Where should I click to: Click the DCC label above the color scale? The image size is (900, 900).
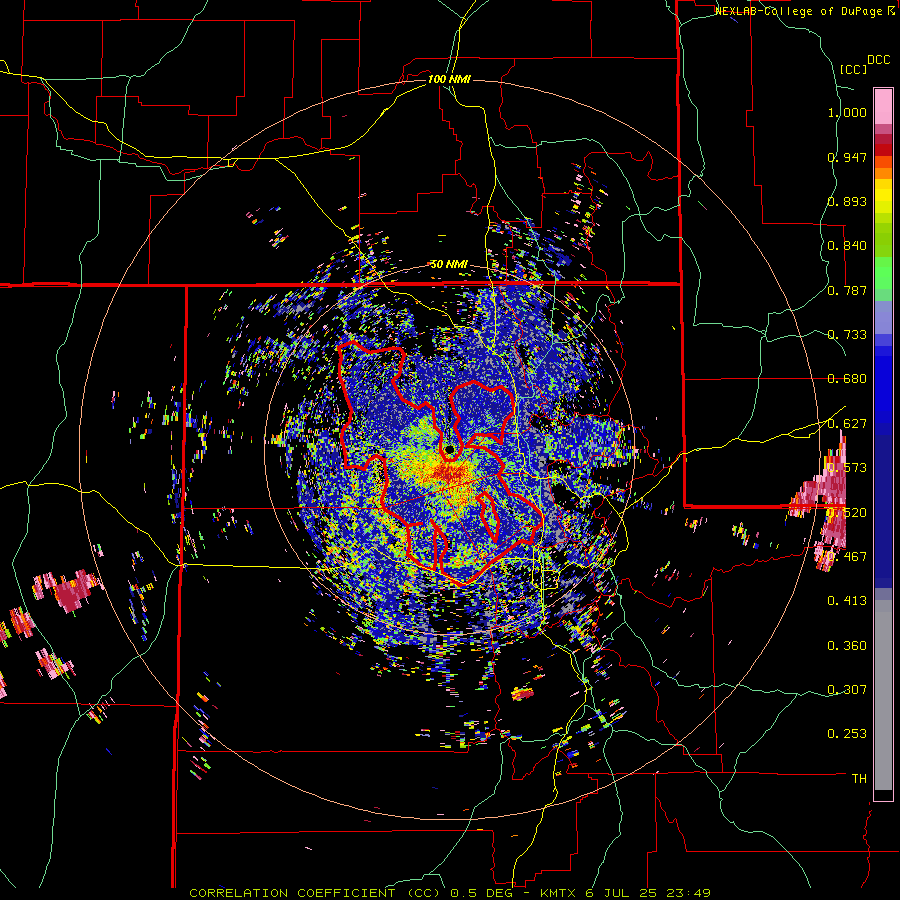[878, 60]
